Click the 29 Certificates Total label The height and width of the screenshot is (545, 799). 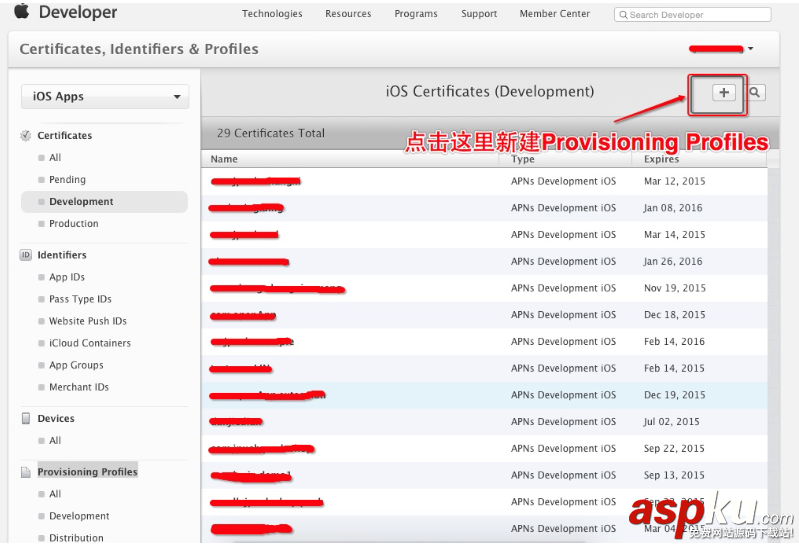pyautogui.click(x=271, y=133)
